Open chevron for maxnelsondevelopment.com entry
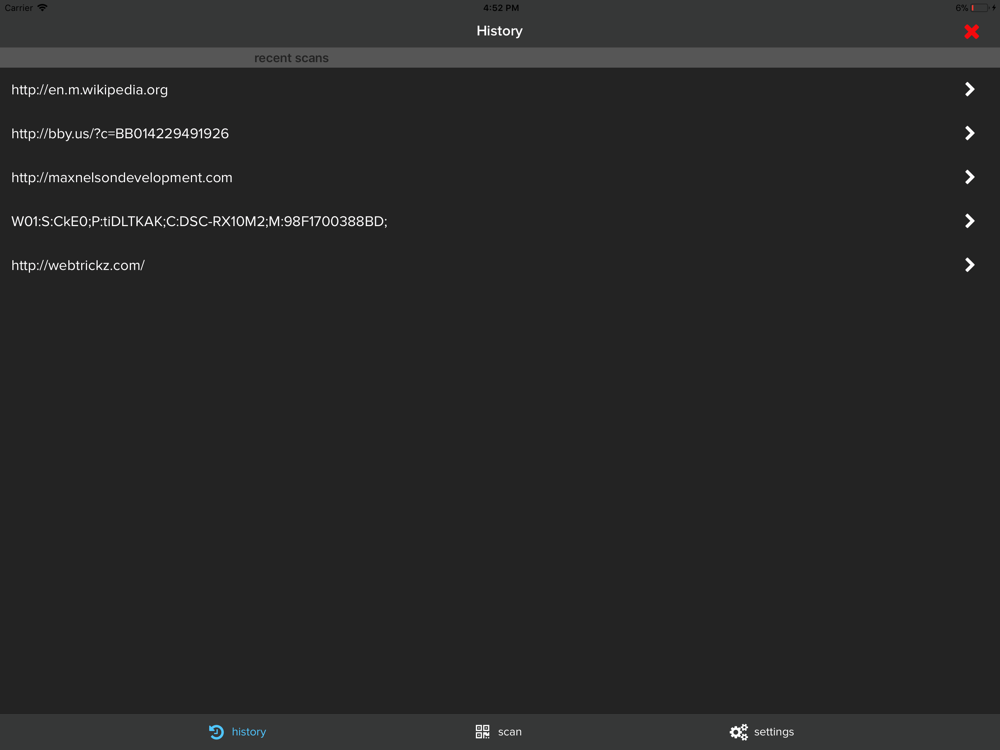Image resolution: width=1000 pixels, height=750 pixels. pos(969,177)
